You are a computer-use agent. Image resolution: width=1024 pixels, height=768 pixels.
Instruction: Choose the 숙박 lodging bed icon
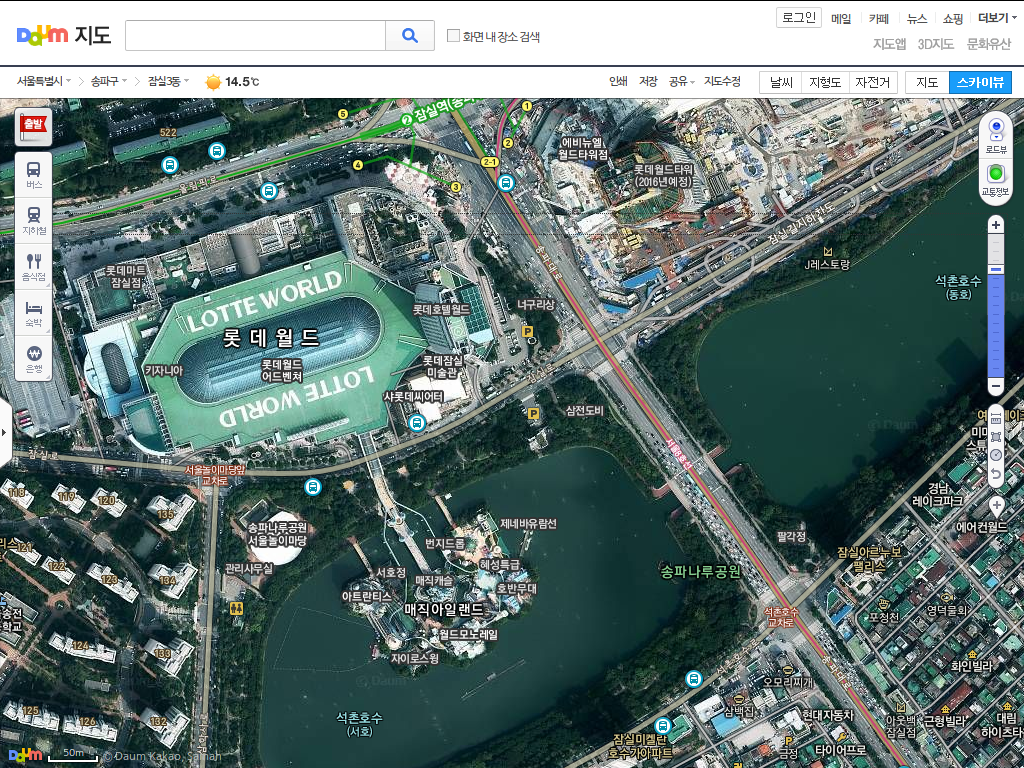tap(34, 312)
